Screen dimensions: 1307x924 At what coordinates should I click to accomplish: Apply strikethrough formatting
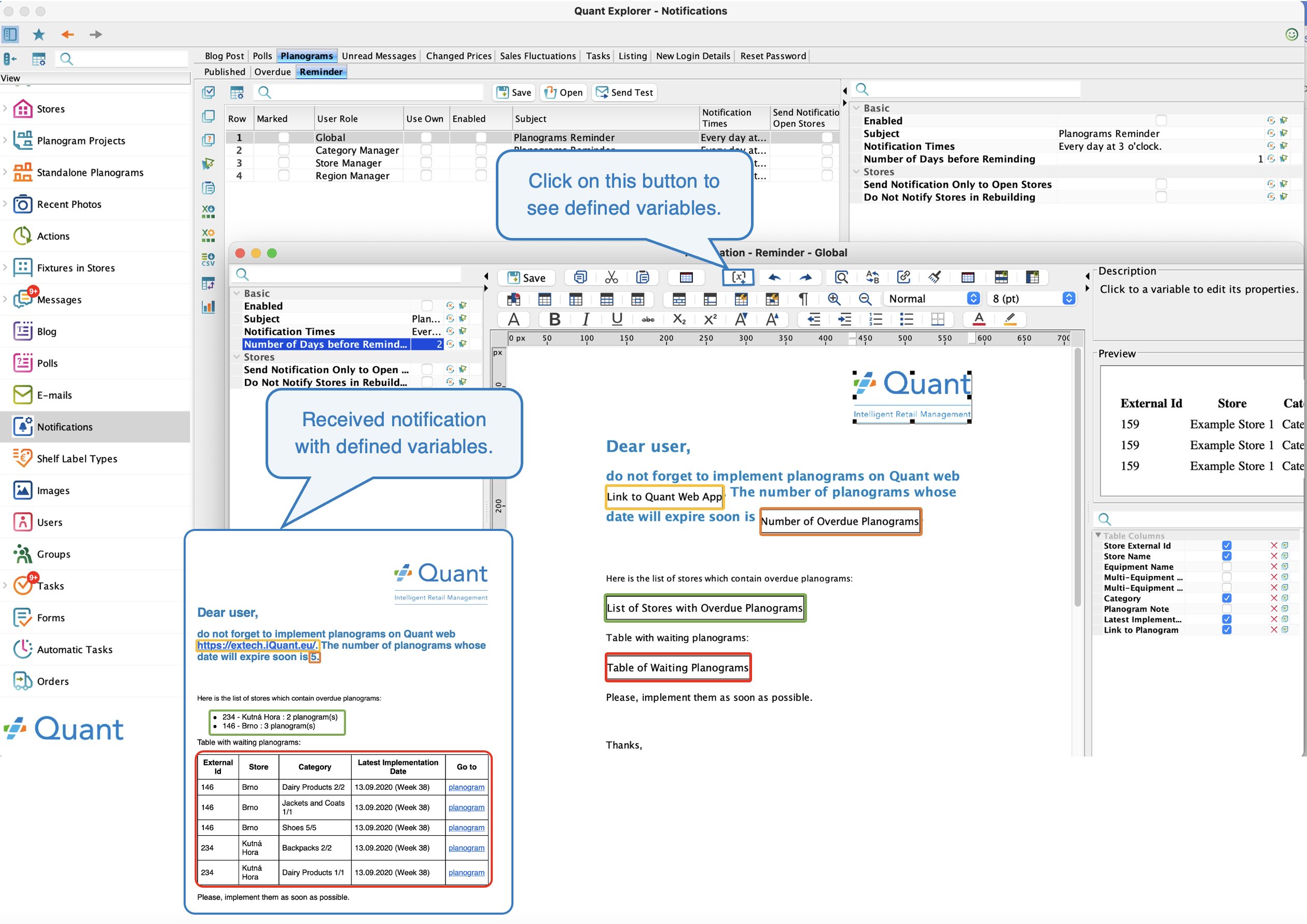pos(648,319)
